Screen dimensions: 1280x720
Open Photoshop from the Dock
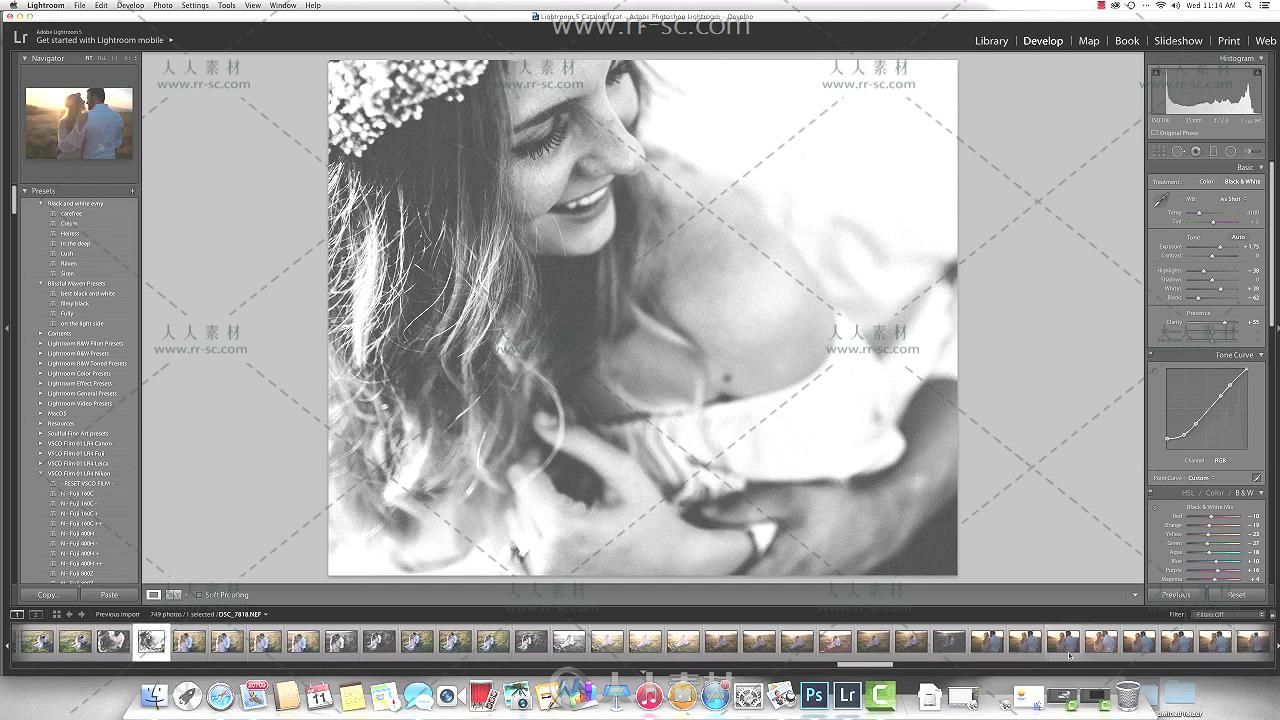click(814, 695)
